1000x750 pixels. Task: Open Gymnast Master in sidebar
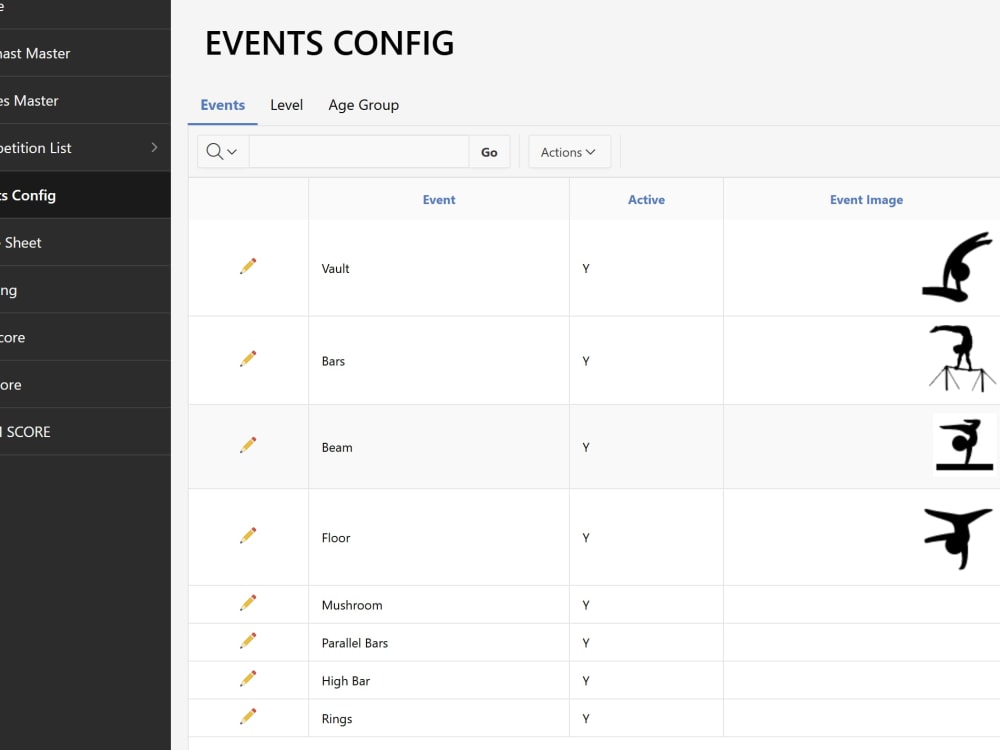(x=85, y=54)
